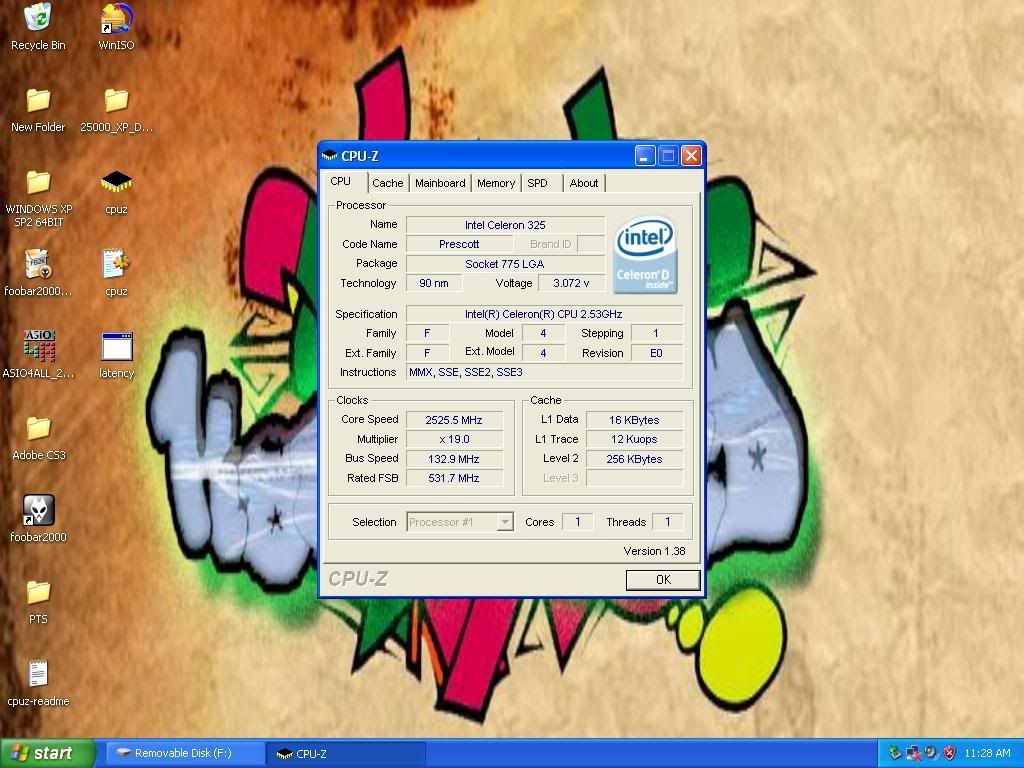This screenshot has height=768, width=1024.
Task: Click the package value "Socket 775 LGA"
Action: (x=505, y=264)
